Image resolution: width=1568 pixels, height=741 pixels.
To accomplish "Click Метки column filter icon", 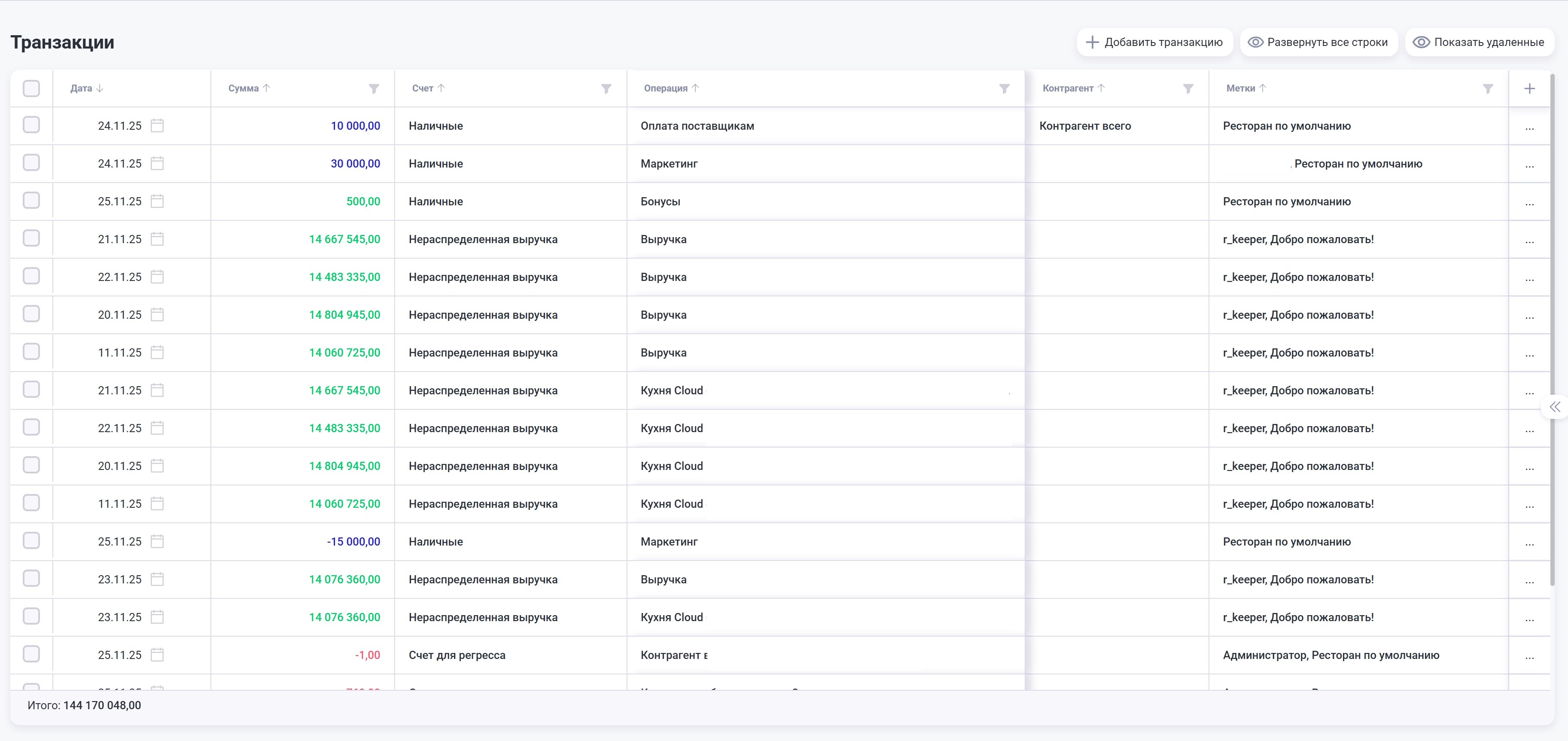I will pos(1488,89).
